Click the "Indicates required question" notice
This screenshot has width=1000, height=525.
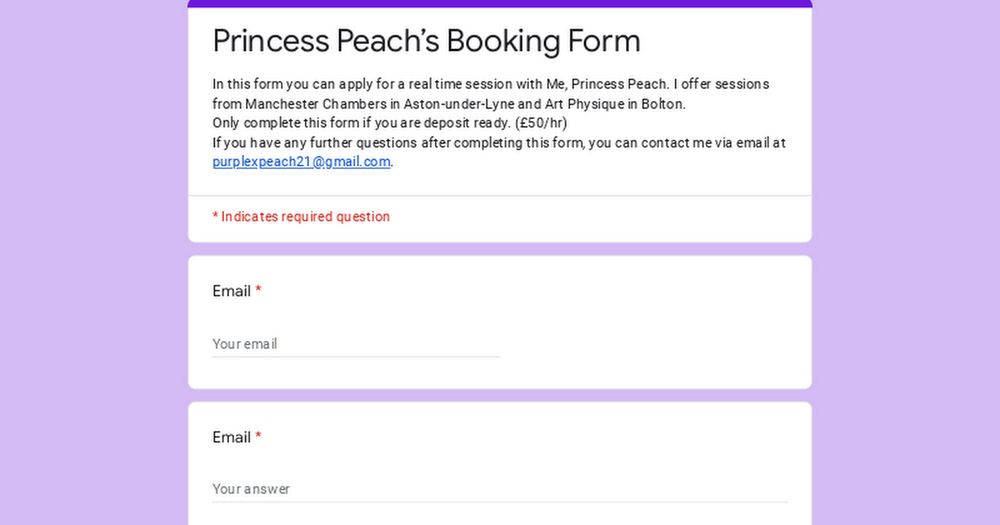[x=301, y=217]
